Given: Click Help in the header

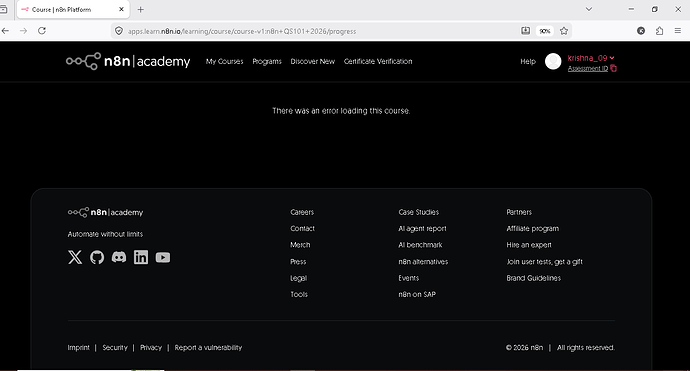Looking at the screenshot, I should pos(528,62).
